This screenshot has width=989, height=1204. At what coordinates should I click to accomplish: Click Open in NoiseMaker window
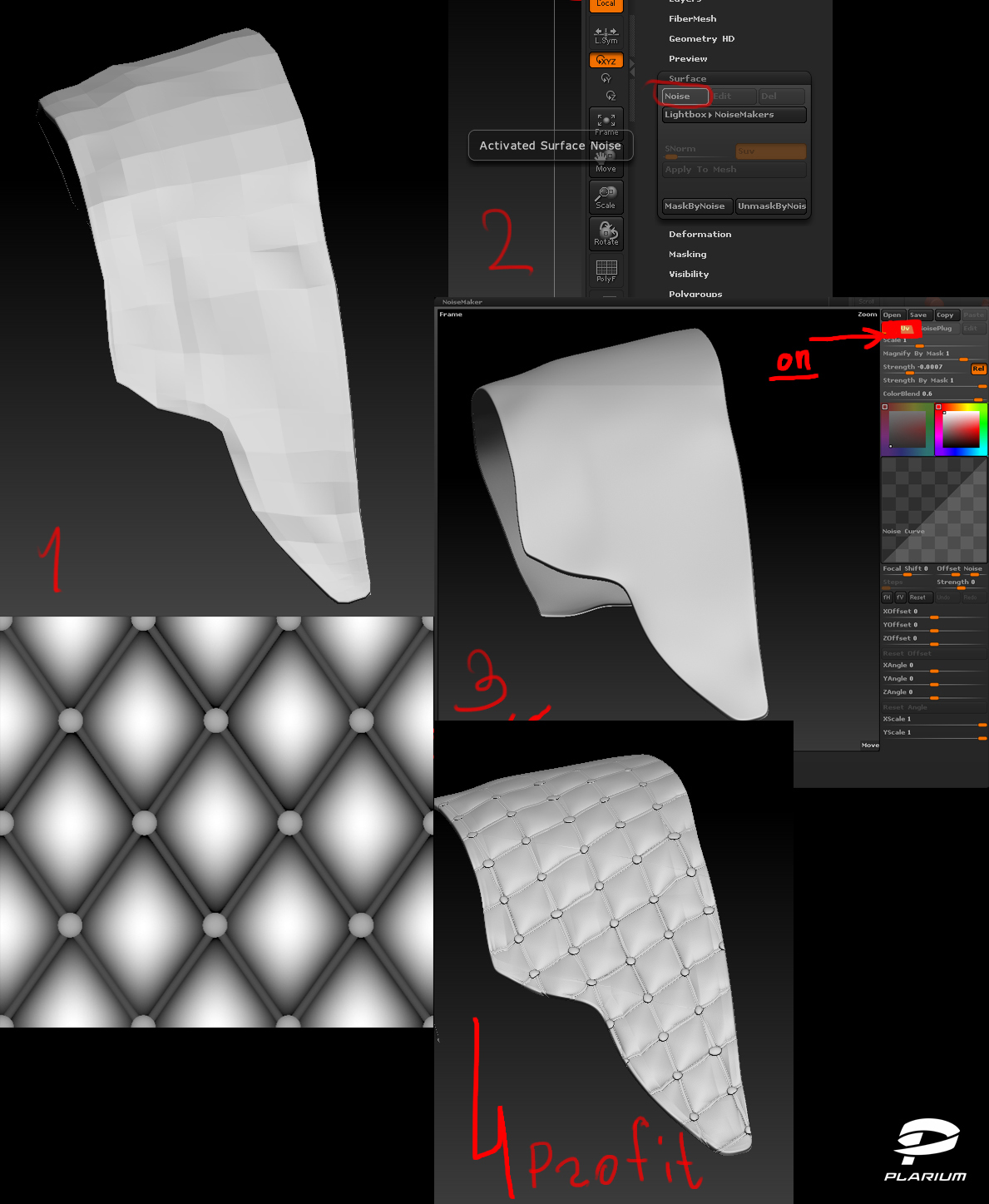pyautogui.click(x=893, y=315)
